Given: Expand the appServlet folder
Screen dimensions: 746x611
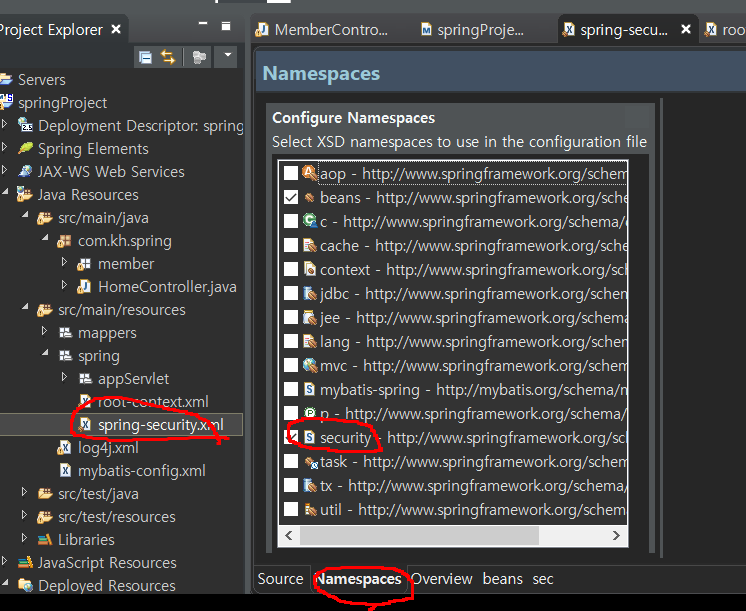Looking at the screenshot, I should click(64, 377).
